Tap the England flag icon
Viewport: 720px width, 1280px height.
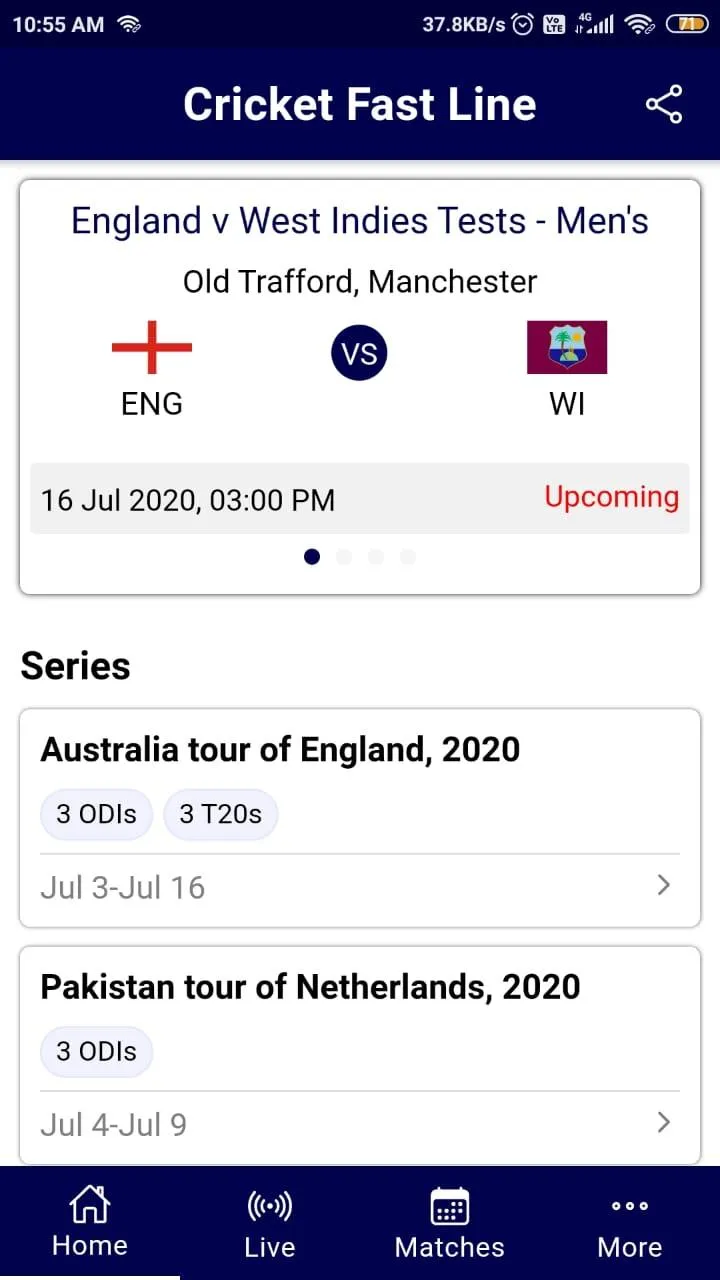(152, 347)
